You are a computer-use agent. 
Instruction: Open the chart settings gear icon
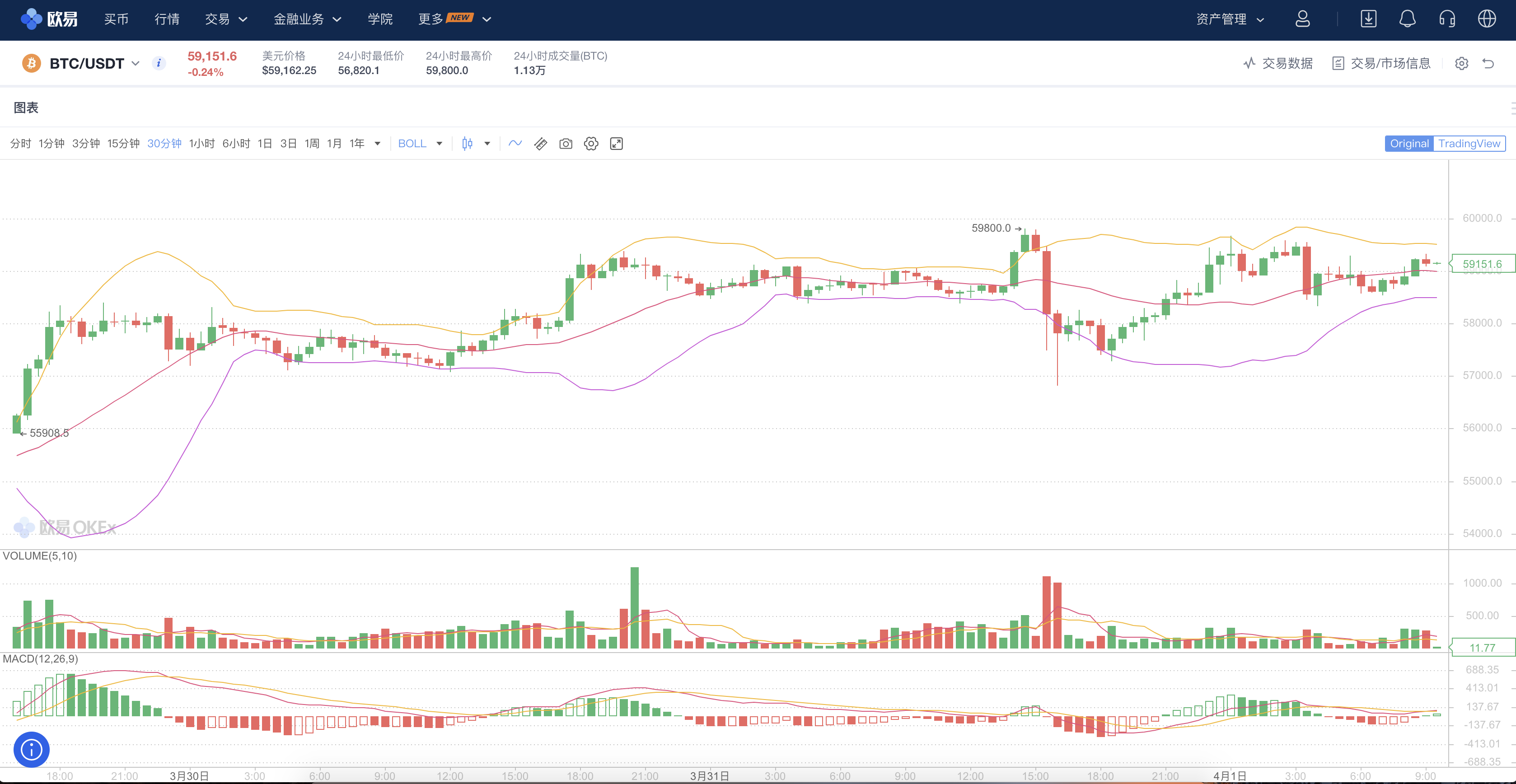(591, 144)
